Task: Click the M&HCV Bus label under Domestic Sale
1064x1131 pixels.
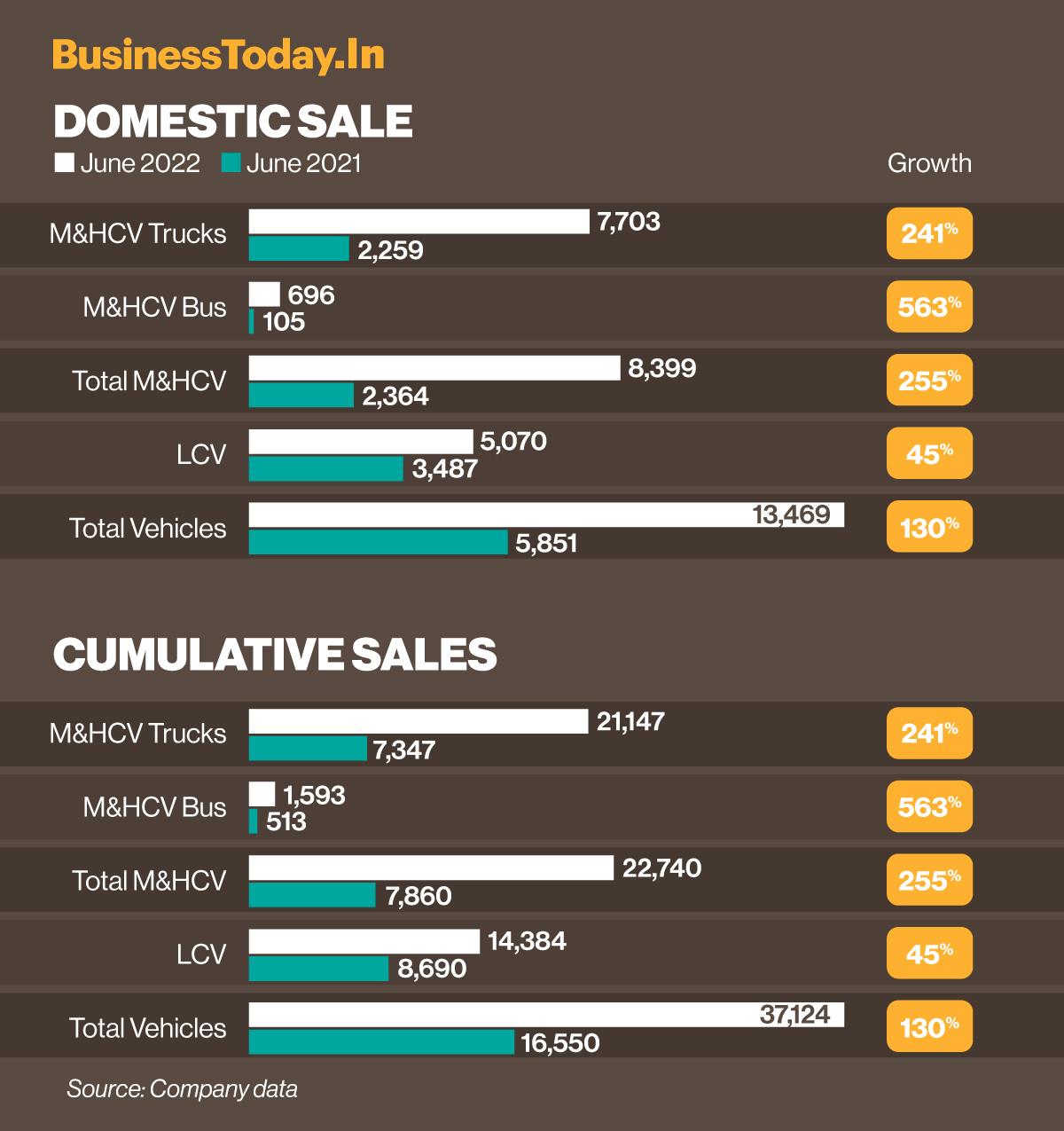Action: coord(154,308)
